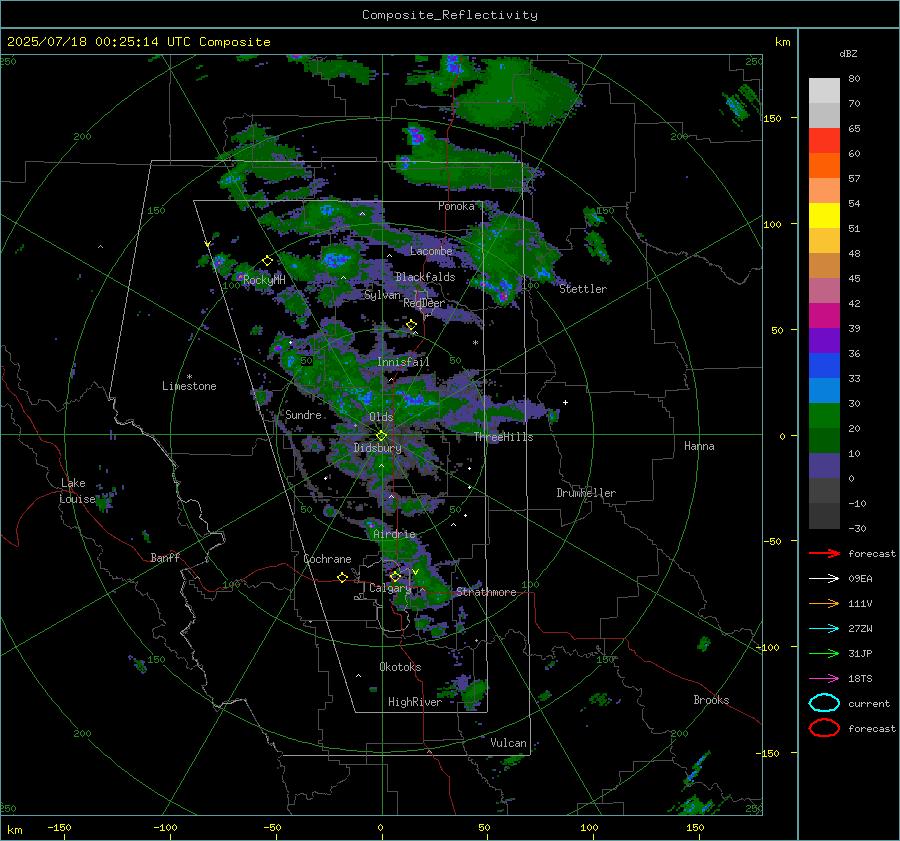This screenshot has height=841, width=900.
Task: Click the HighRiver label
Action: click(415, 702)
